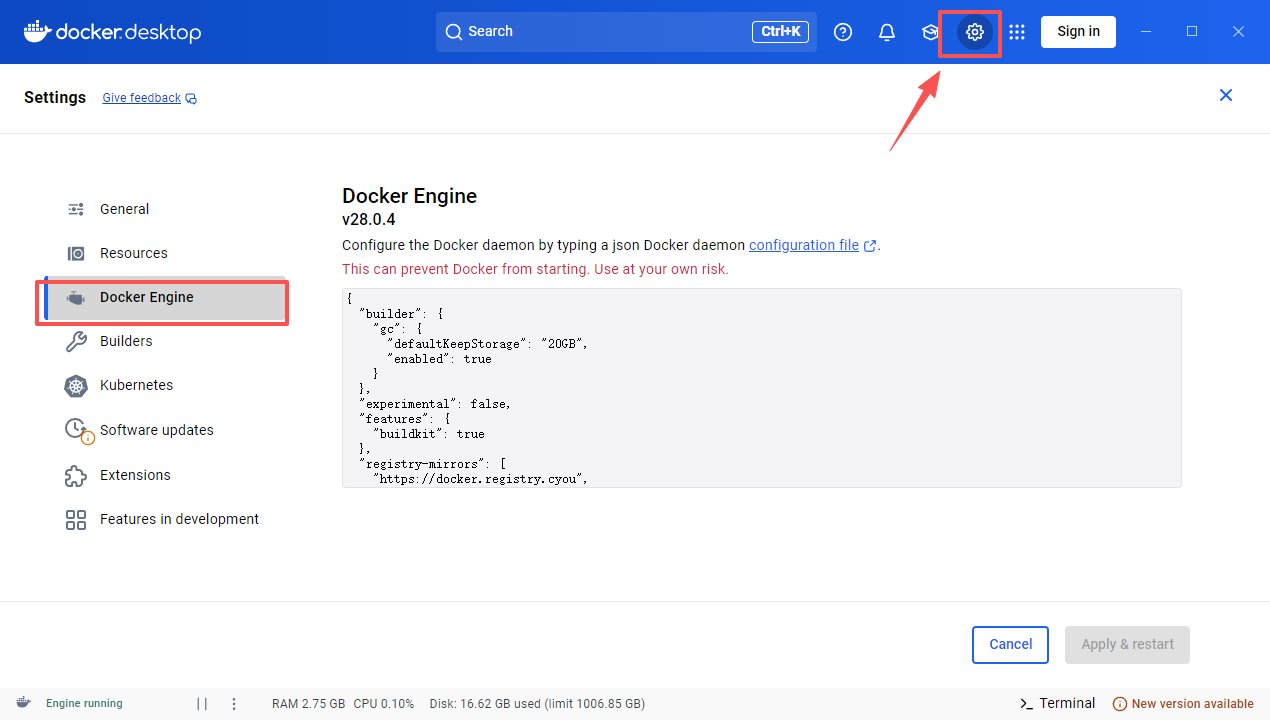Close Settings with the blue X
Viewport: 1270px width, 720px height.
coord(1226,95)
